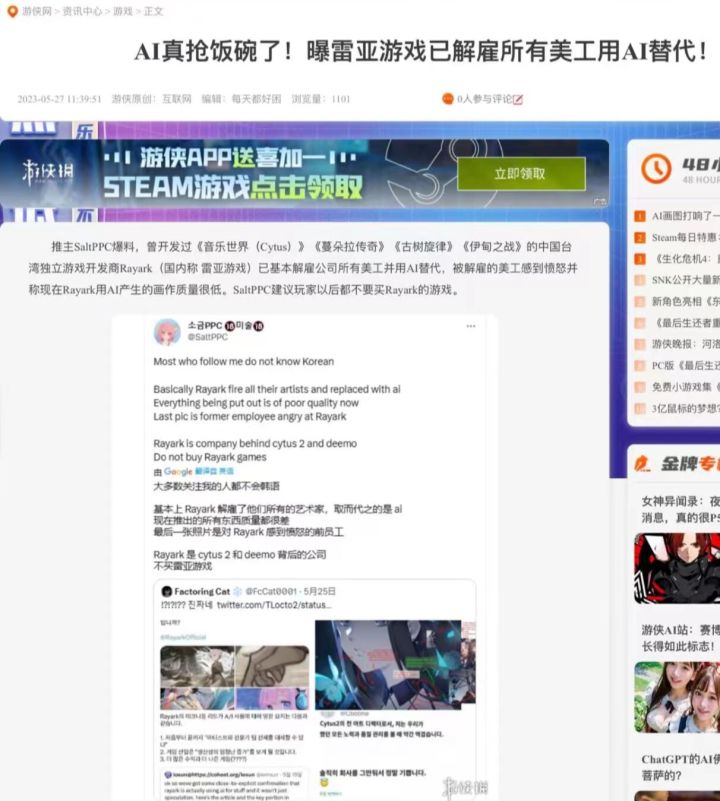Click the banner corner ad close icon
Image resolution: width=720 pixels, height=801 pixels.
pos(600,202)
